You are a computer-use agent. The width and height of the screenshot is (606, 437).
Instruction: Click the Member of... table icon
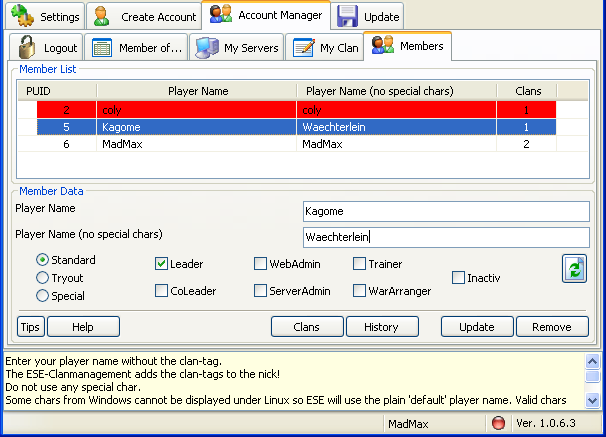pyautogui.click(x=102, y=48)
